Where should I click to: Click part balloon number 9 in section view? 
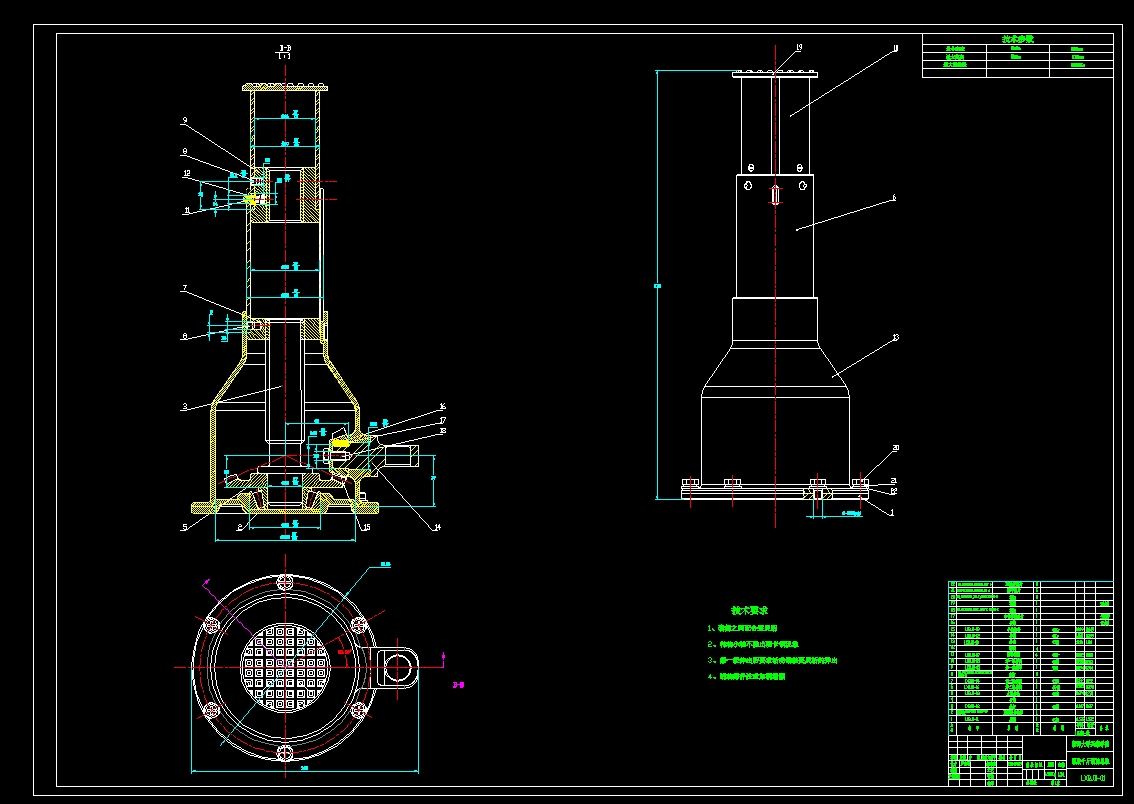coord(185,121)
